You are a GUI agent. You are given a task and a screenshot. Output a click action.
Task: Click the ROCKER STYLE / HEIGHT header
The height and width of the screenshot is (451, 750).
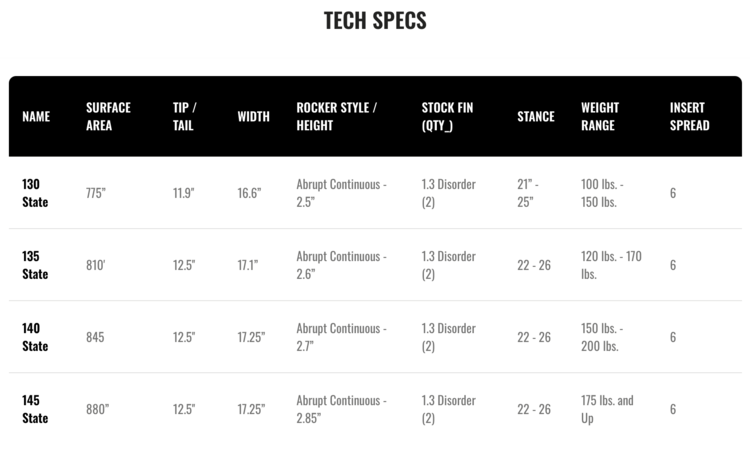click(x=336, y=116)
